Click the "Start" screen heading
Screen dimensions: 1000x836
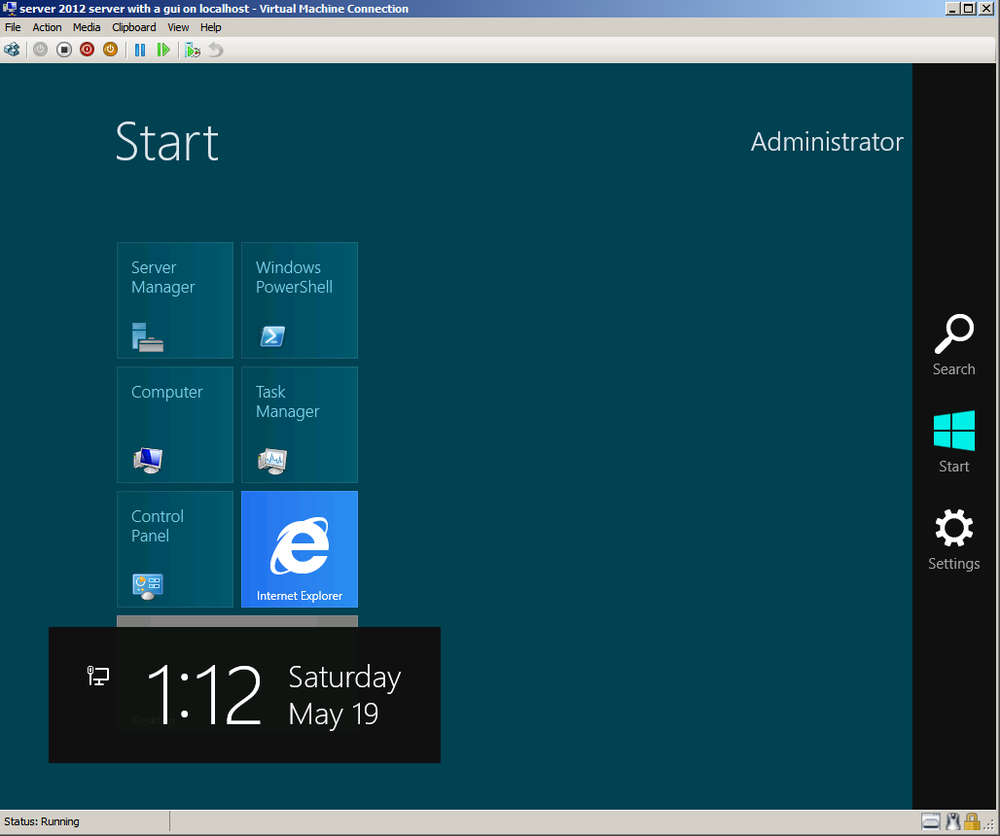click(x=167, y=142)
